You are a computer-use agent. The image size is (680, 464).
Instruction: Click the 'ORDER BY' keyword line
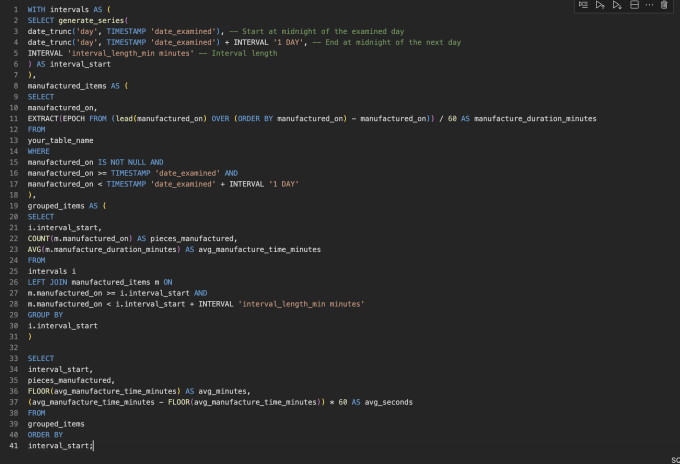point(45,435)
